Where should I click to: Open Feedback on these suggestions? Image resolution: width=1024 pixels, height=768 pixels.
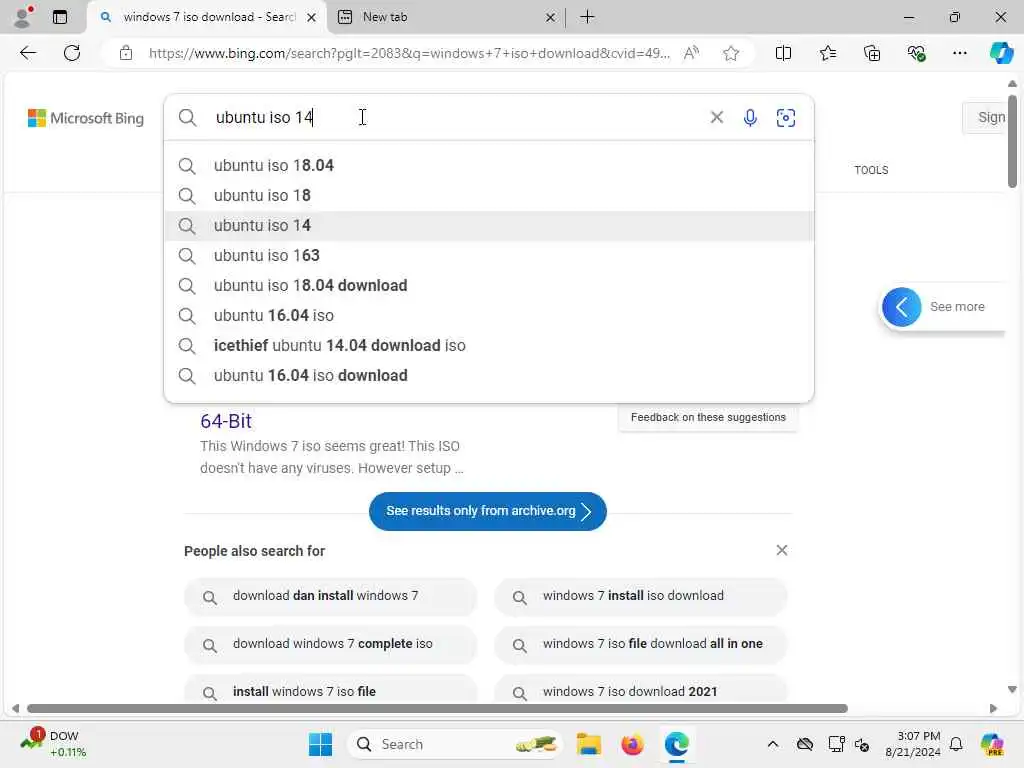click(708, 417)
